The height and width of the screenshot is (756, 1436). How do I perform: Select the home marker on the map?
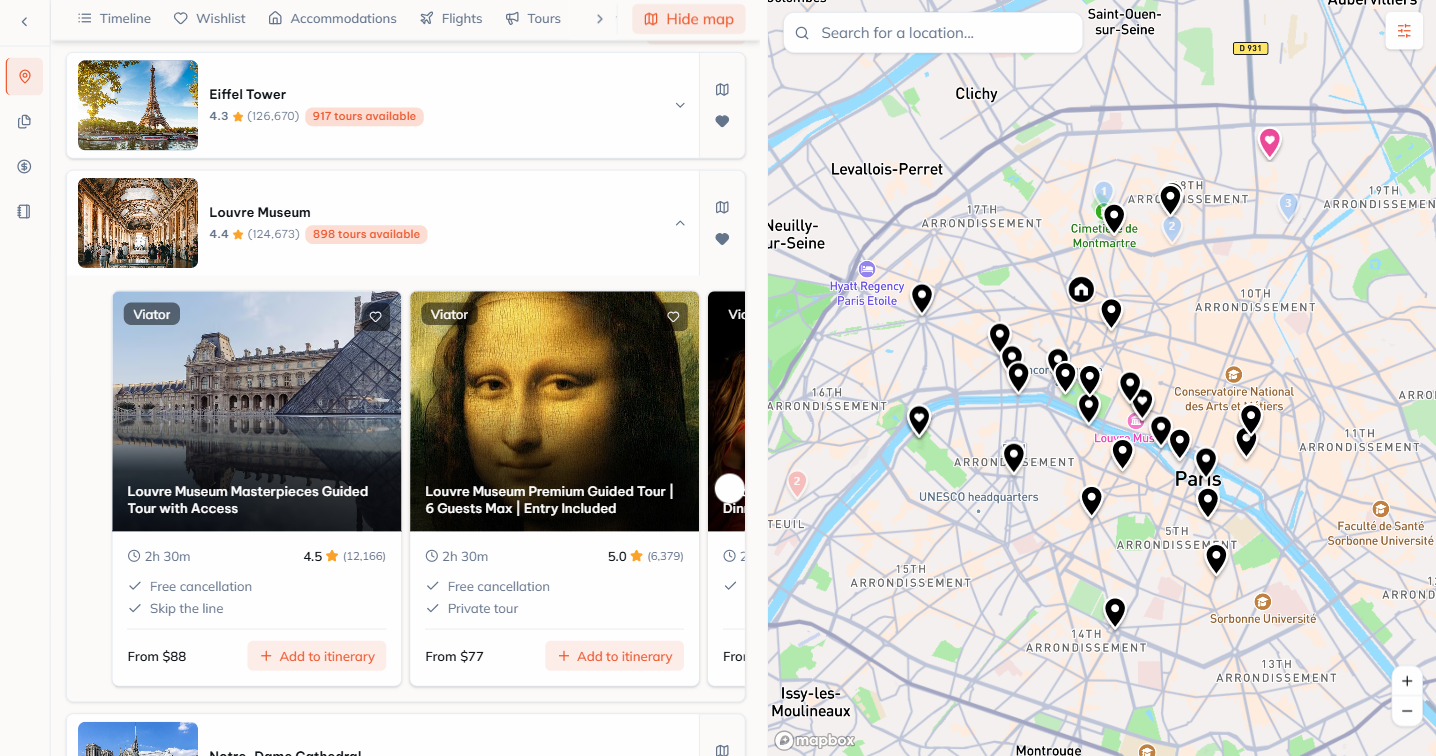tap(1080, 290)
